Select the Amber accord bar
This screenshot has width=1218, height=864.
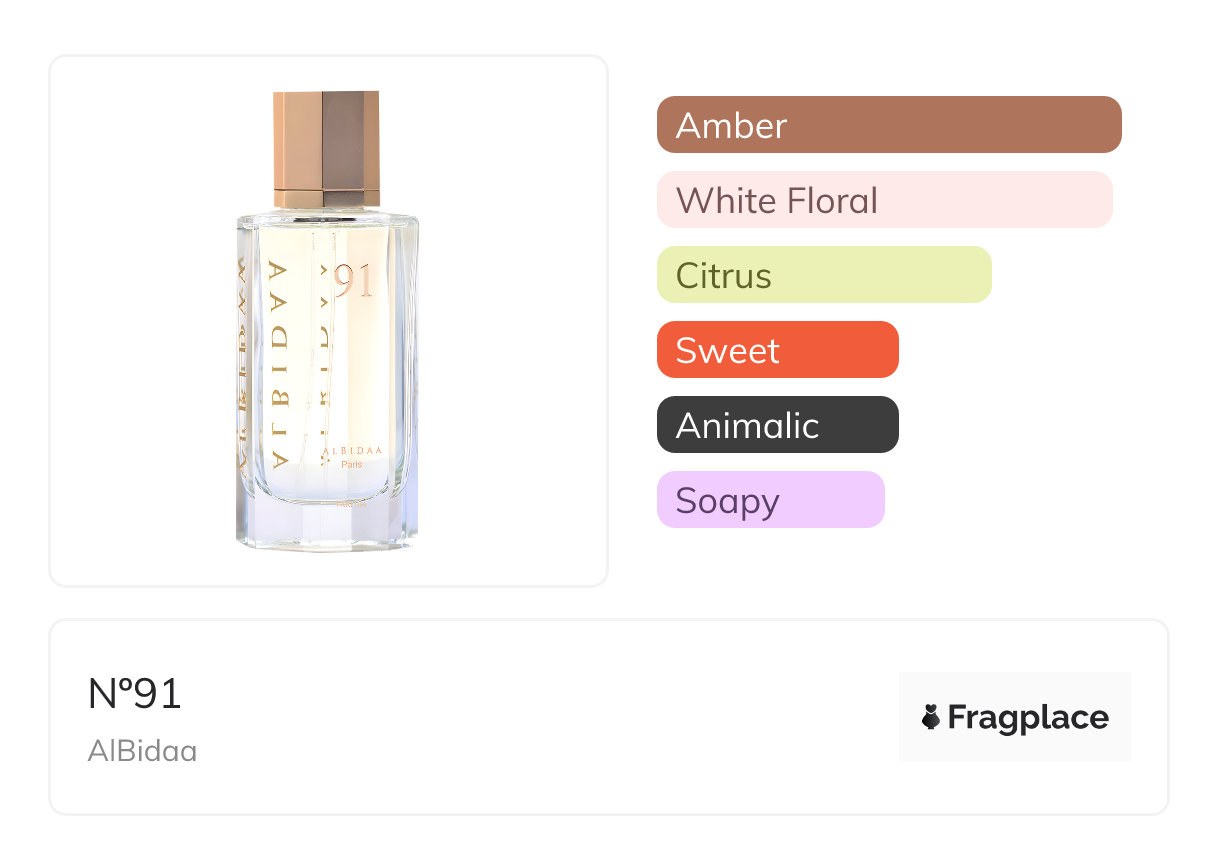point(888,125)
